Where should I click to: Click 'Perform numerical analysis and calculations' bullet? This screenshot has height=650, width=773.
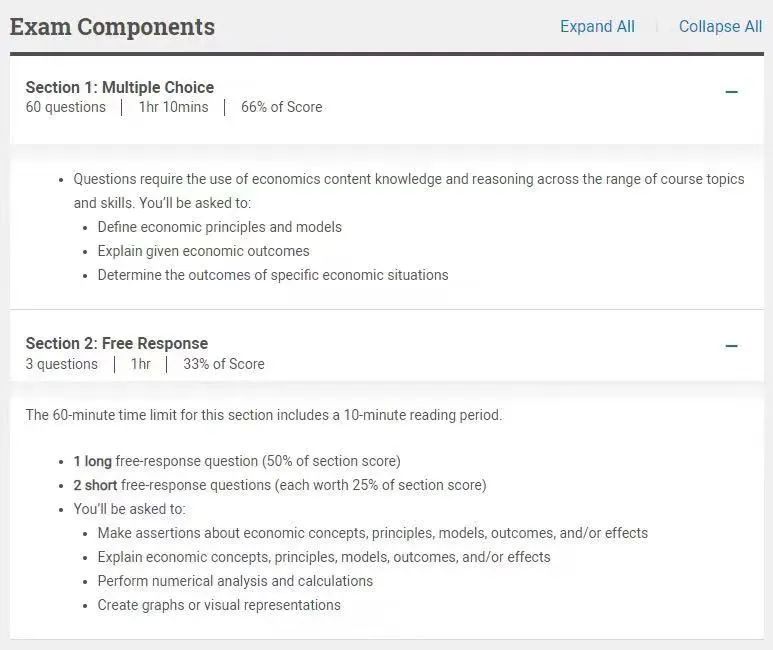point(235,581)
